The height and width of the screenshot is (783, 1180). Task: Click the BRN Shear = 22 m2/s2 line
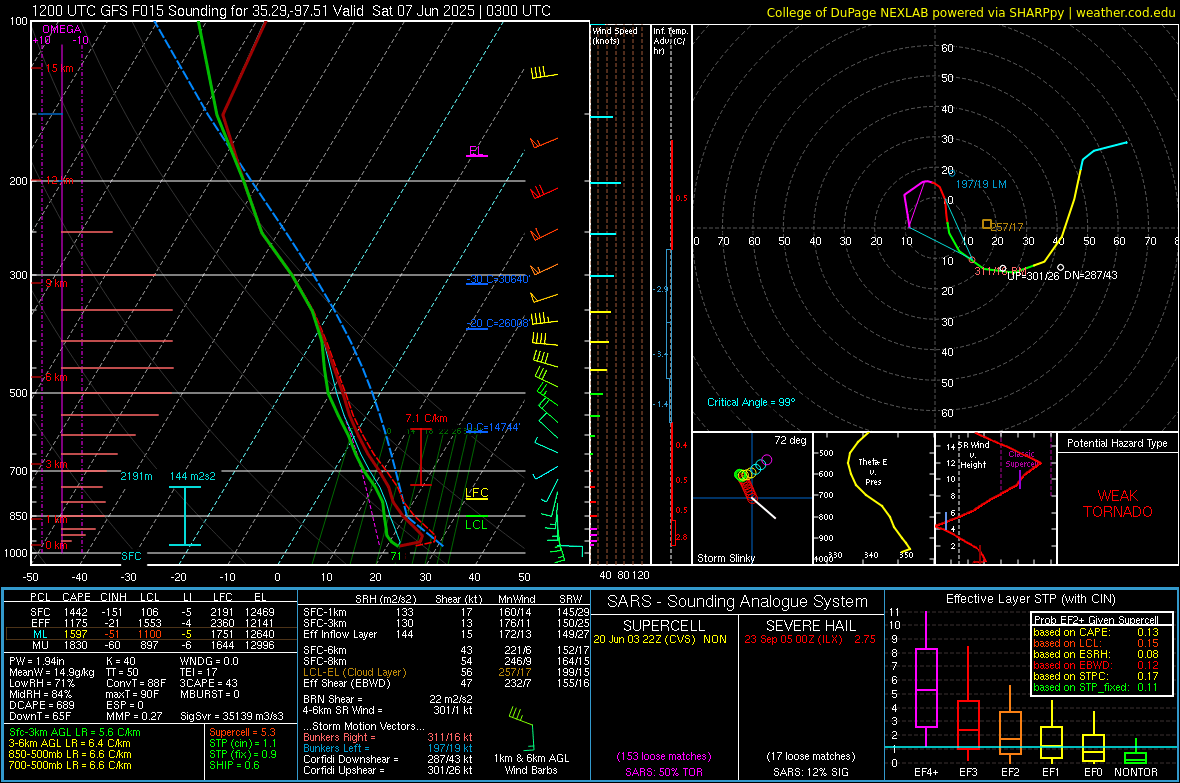387,699
